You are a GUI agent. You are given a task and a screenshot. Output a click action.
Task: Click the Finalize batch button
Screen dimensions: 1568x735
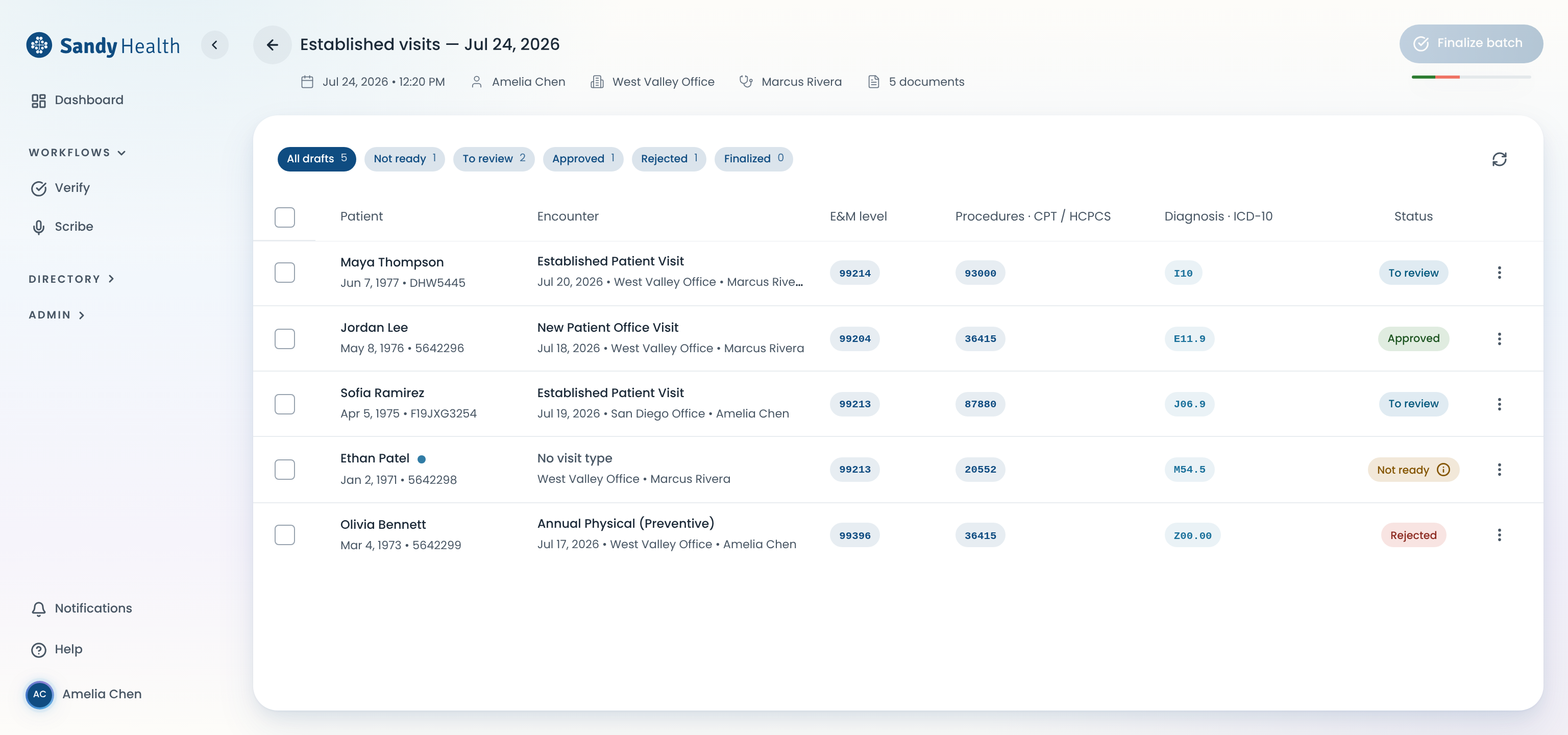pyautogui.click(x=1471, y=43)
